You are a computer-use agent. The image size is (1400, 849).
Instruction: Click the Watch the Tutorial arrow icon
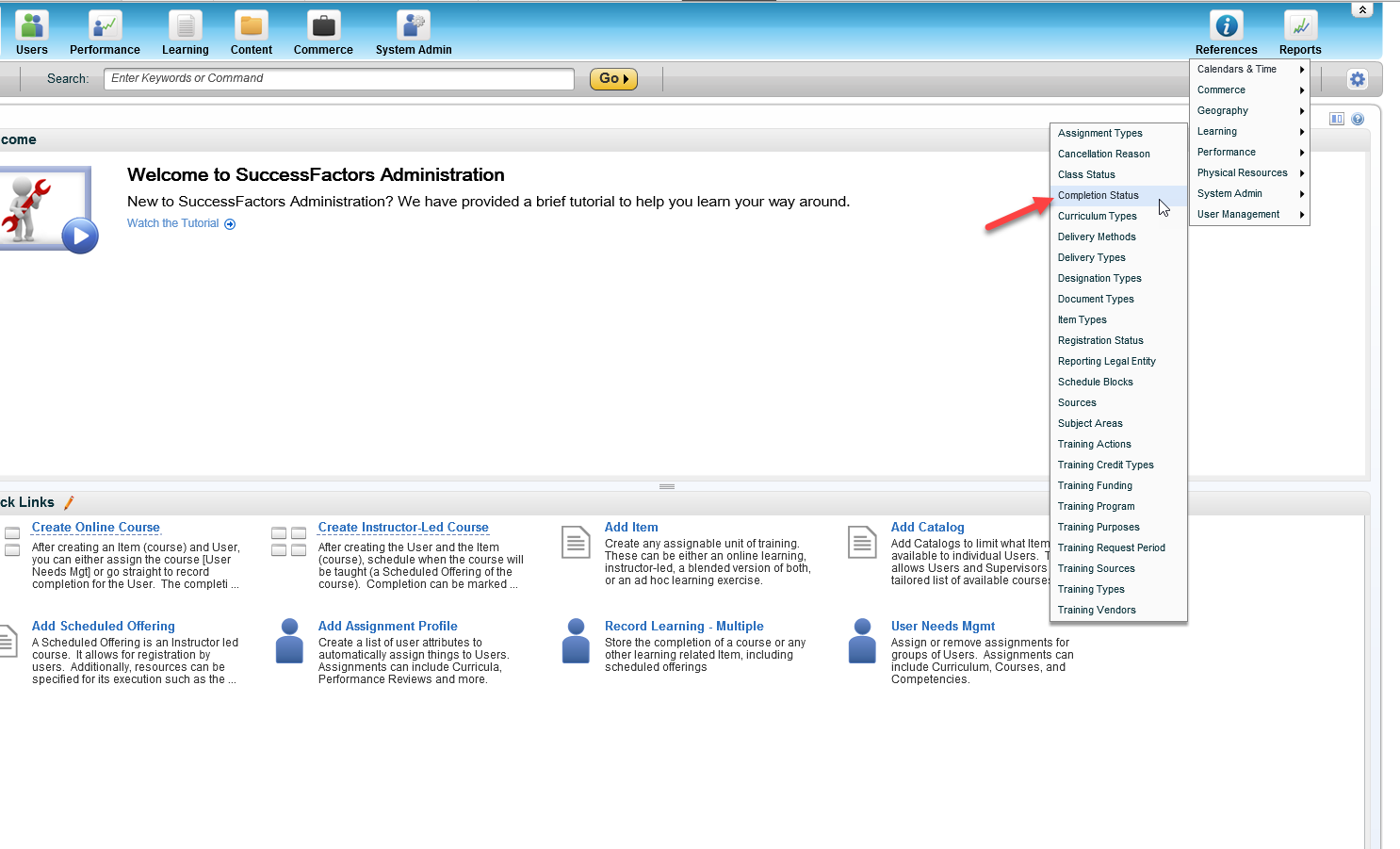point(230,224)
